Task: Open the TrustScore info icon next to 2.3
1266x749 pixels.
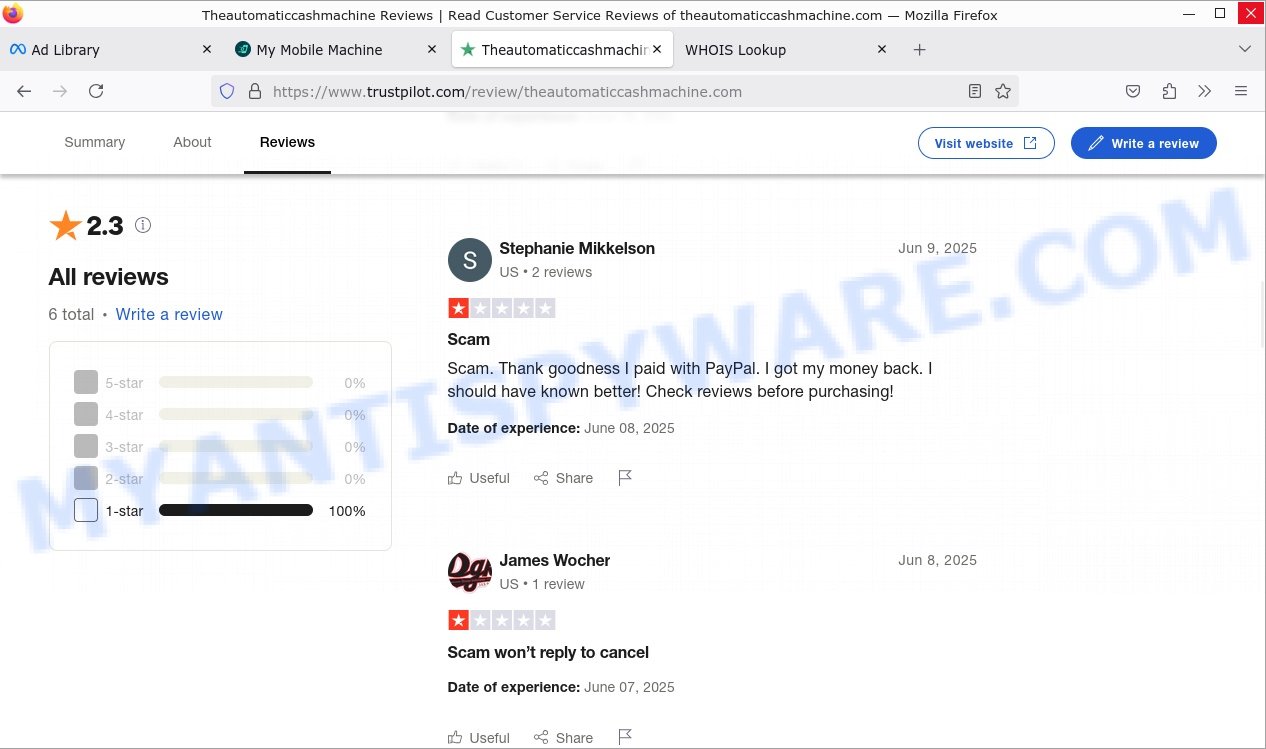Action: click(x=143, y=225)
